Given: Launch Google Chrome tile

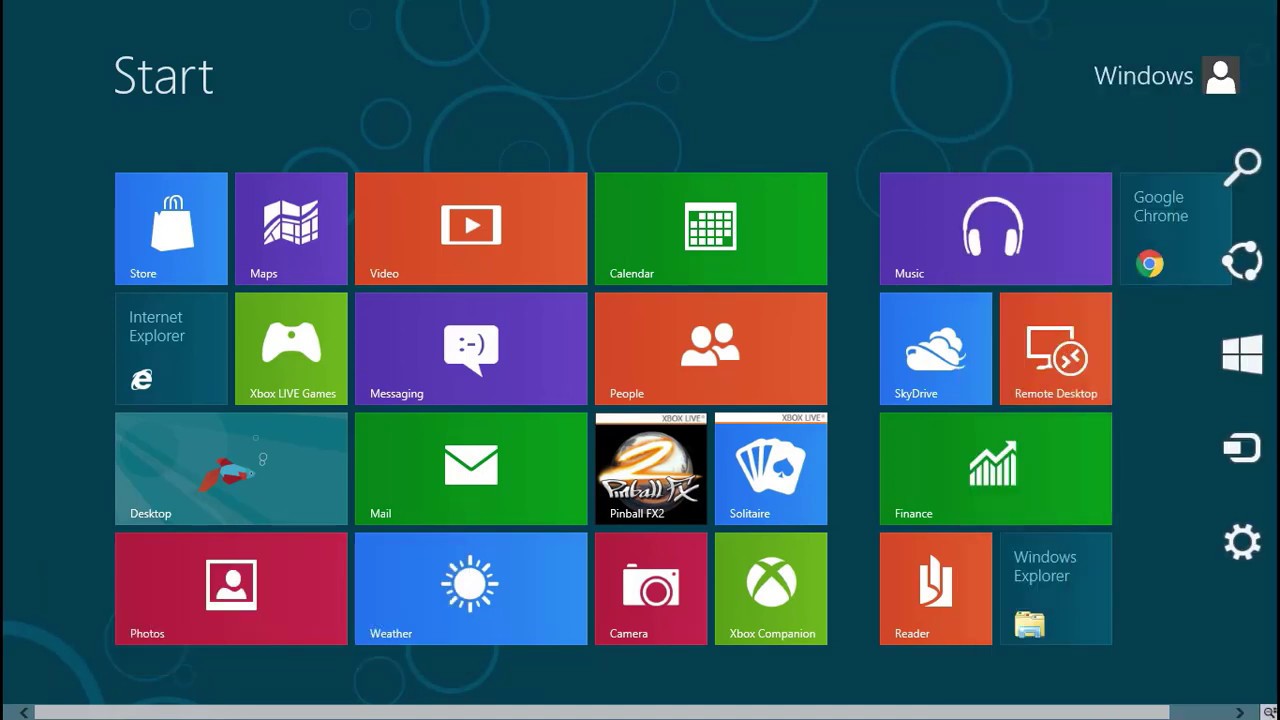Looking at the screenshot, I should [1176, 229].
